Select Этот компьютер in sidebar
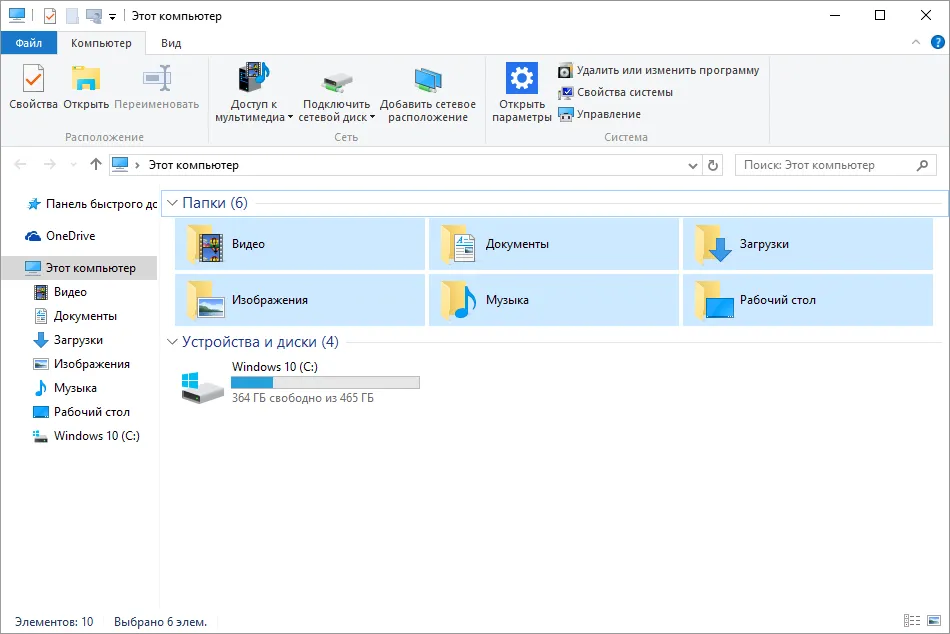This screenshot has height=634, width=950. pyautogui.click(x=79, y=268)
